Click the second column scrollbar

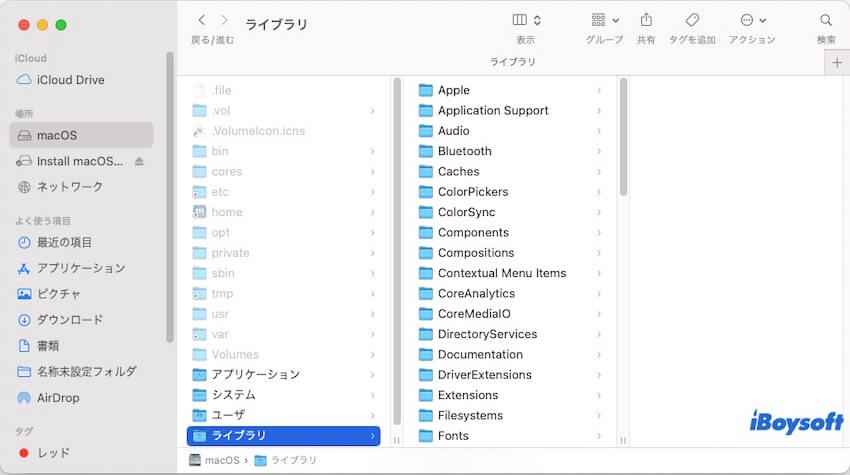point(623,137)
